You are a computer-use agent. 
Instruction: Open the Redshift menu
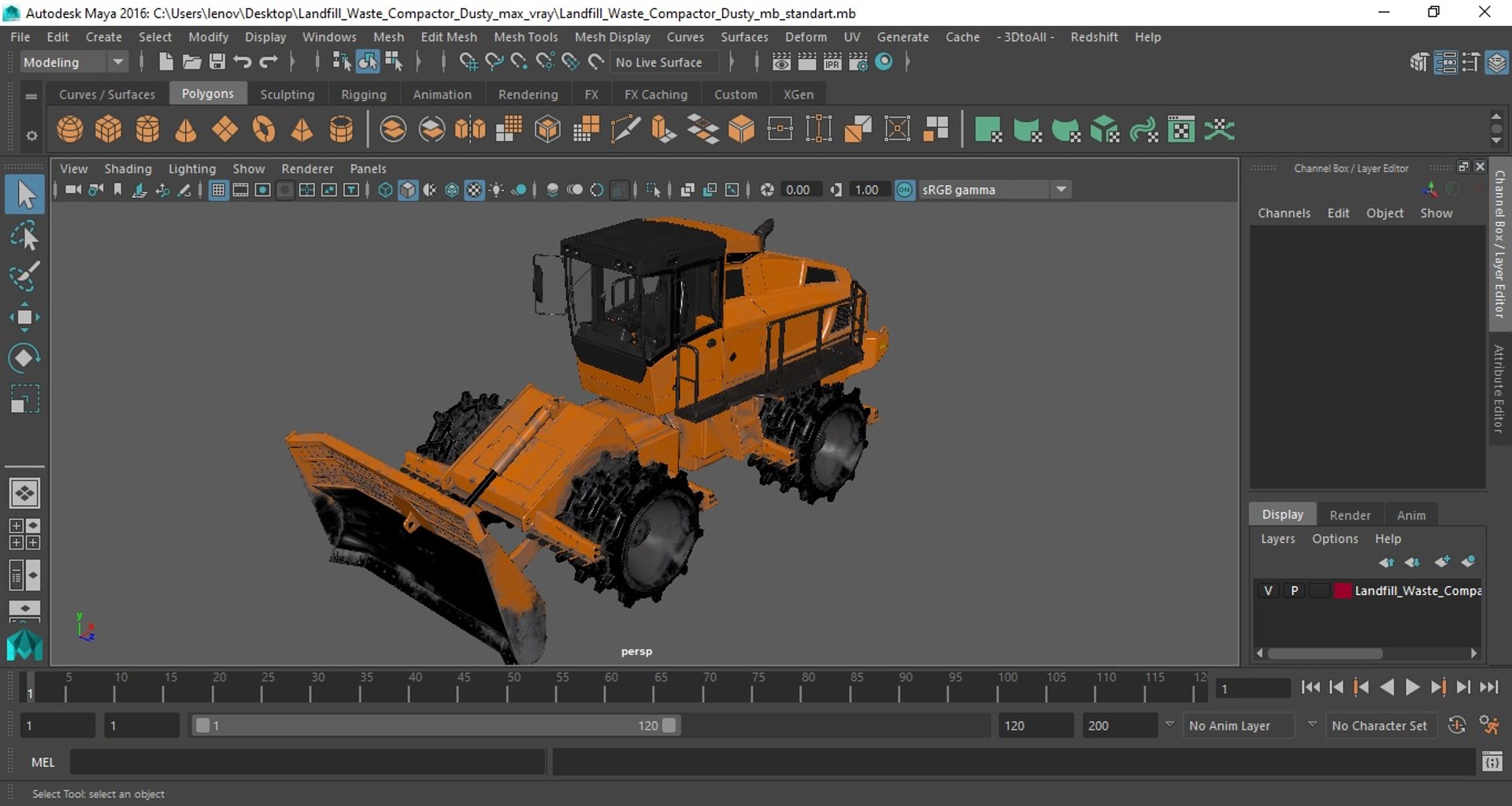1094,37
